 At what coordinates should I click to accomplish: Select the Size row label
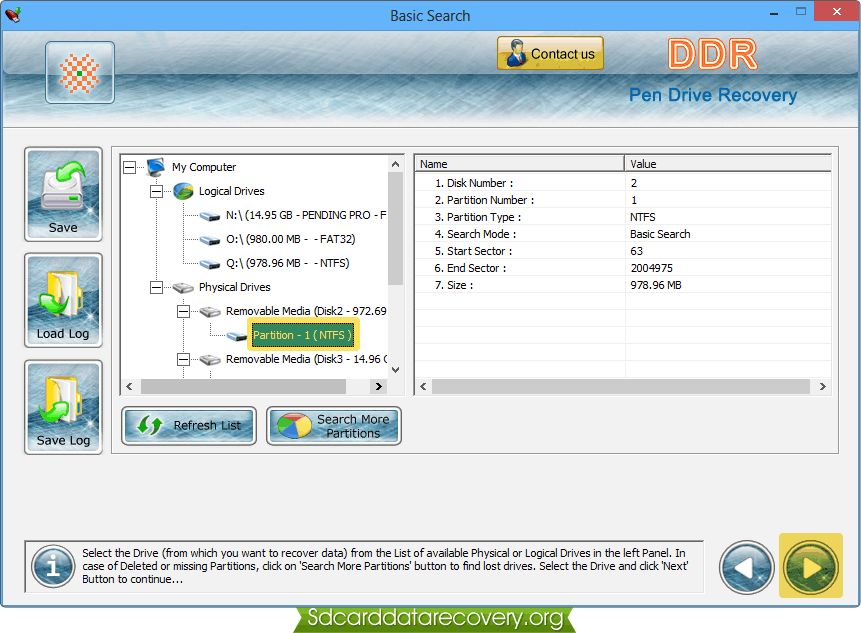coord(454,285)
